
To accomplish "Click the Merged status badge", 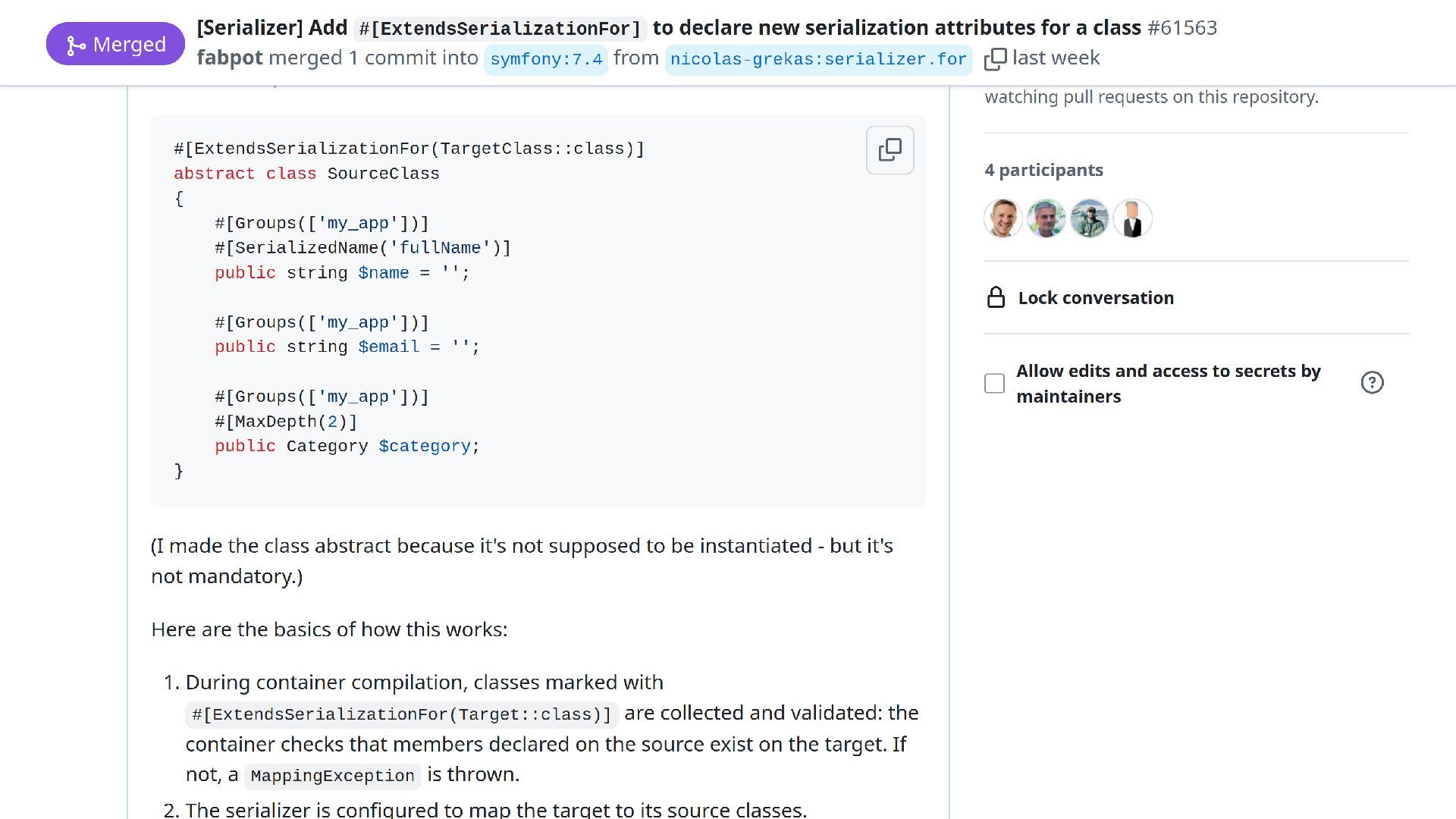I will [115, 44].
